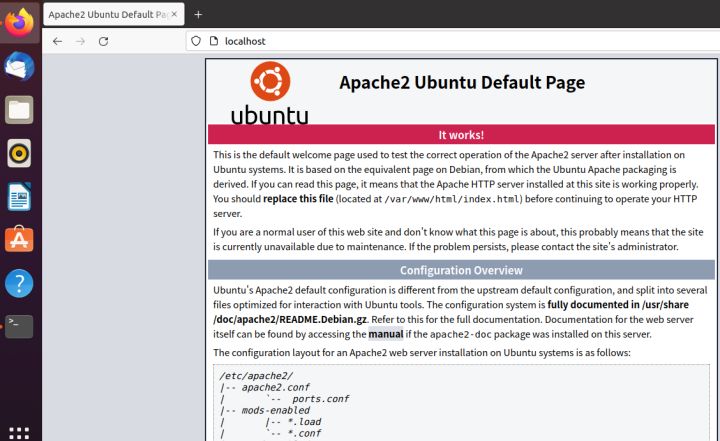720x441 pixels.
Task: Click the localhost address bar
Action: point(452,41)
